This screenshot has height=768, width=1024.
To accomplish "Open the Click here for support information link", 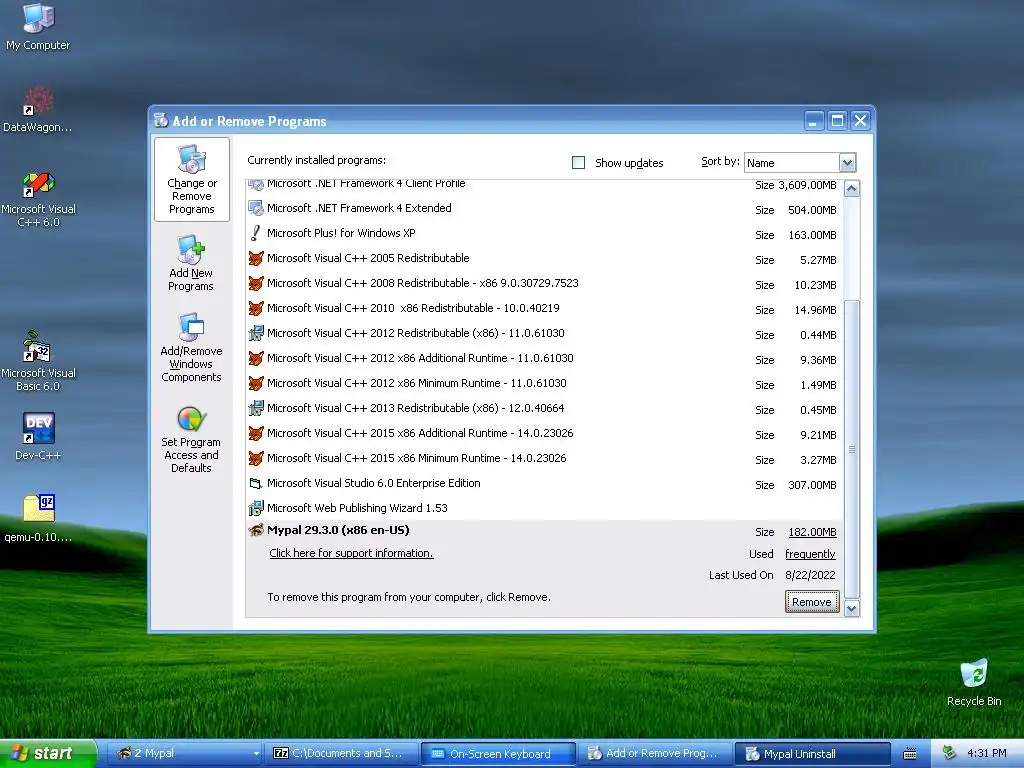I will point(351,553).
